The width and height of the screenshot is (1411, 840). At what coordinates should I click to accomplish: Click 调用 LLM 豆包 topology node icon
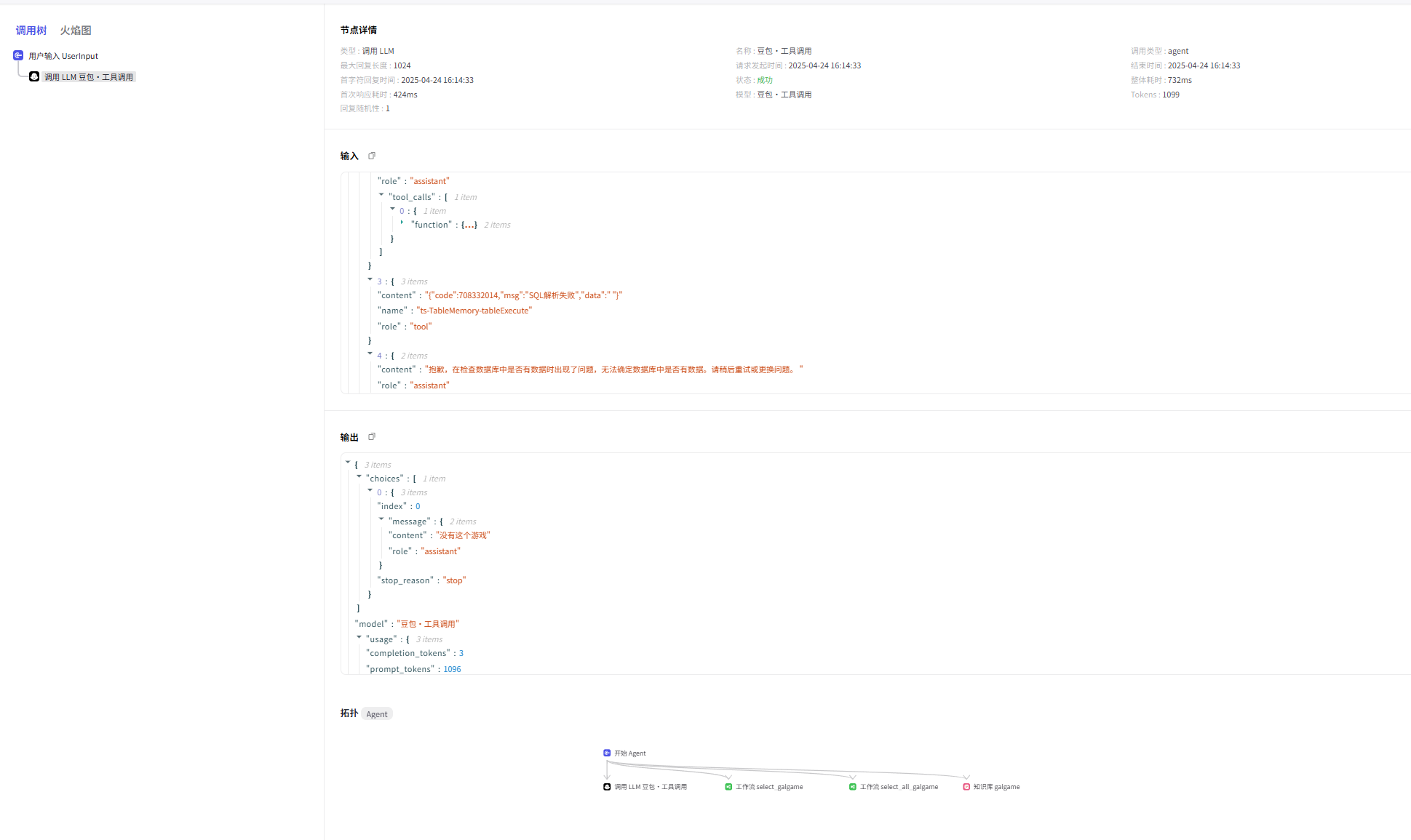[x=607, y=786]
